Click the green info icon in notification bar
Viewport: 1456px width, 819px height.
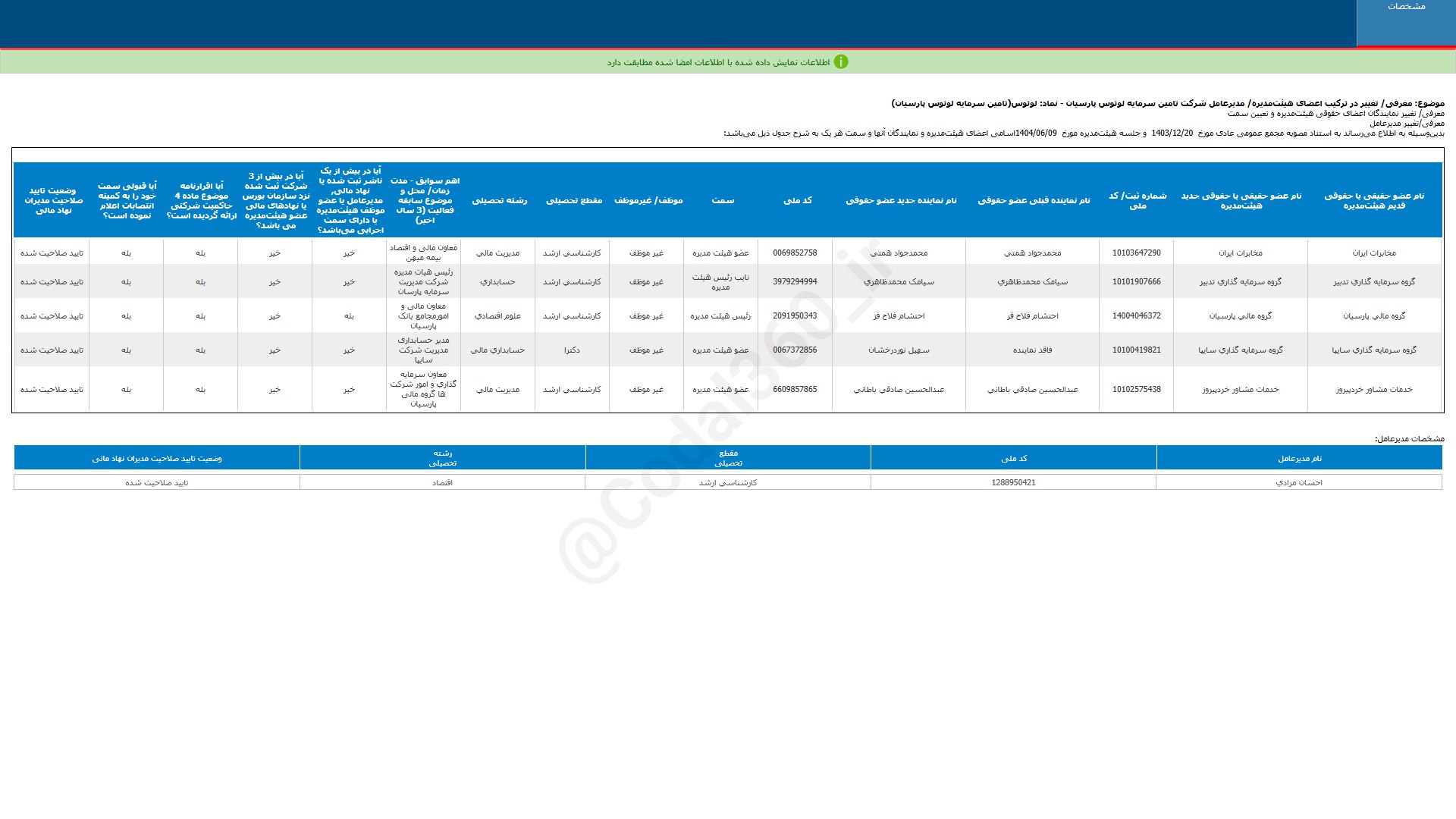click(840, 62)
